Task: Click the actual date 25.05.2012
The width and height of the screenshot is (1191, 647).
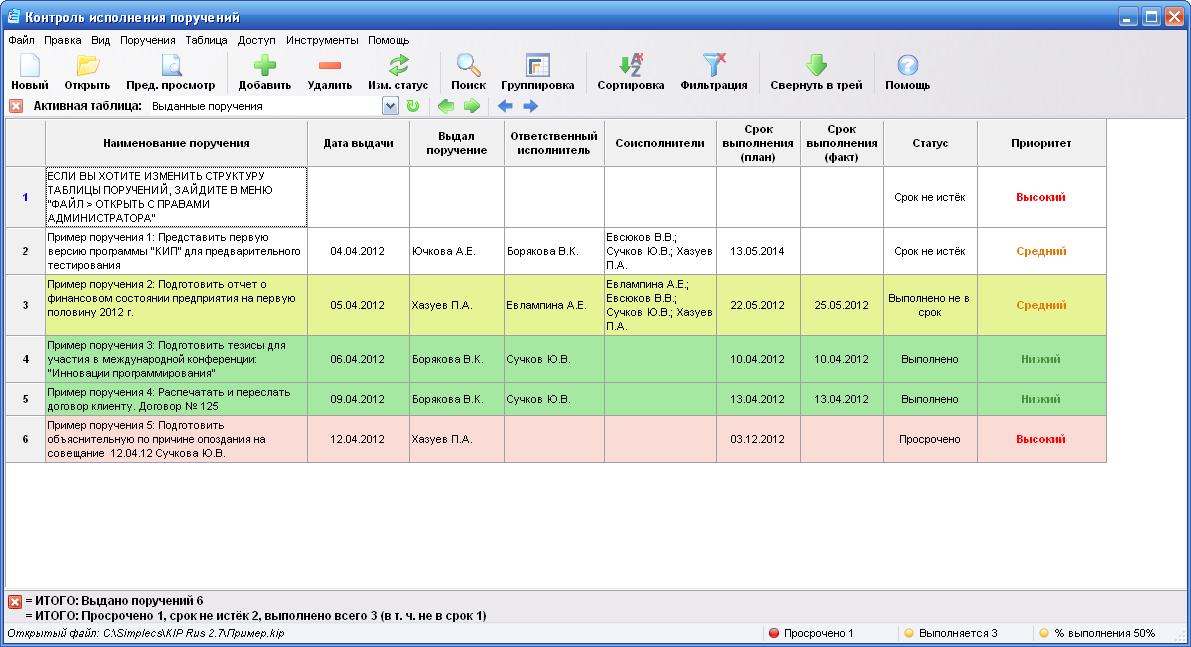Action: (842, 305)
